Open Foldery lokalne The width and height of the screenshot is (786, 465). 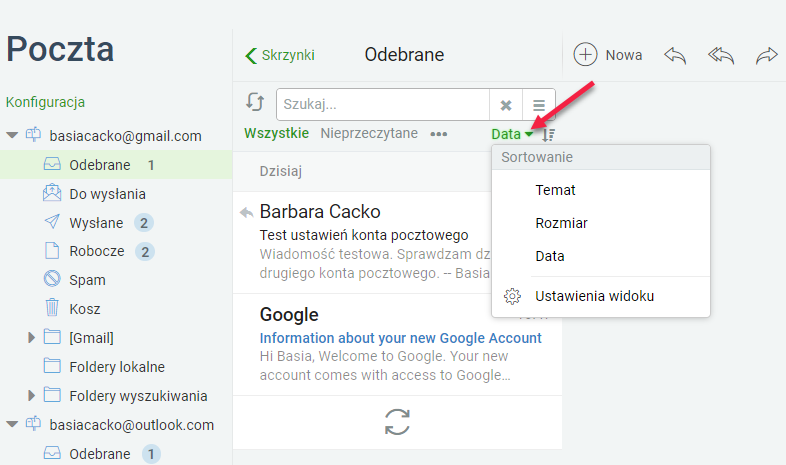click(x=117, y=367)
